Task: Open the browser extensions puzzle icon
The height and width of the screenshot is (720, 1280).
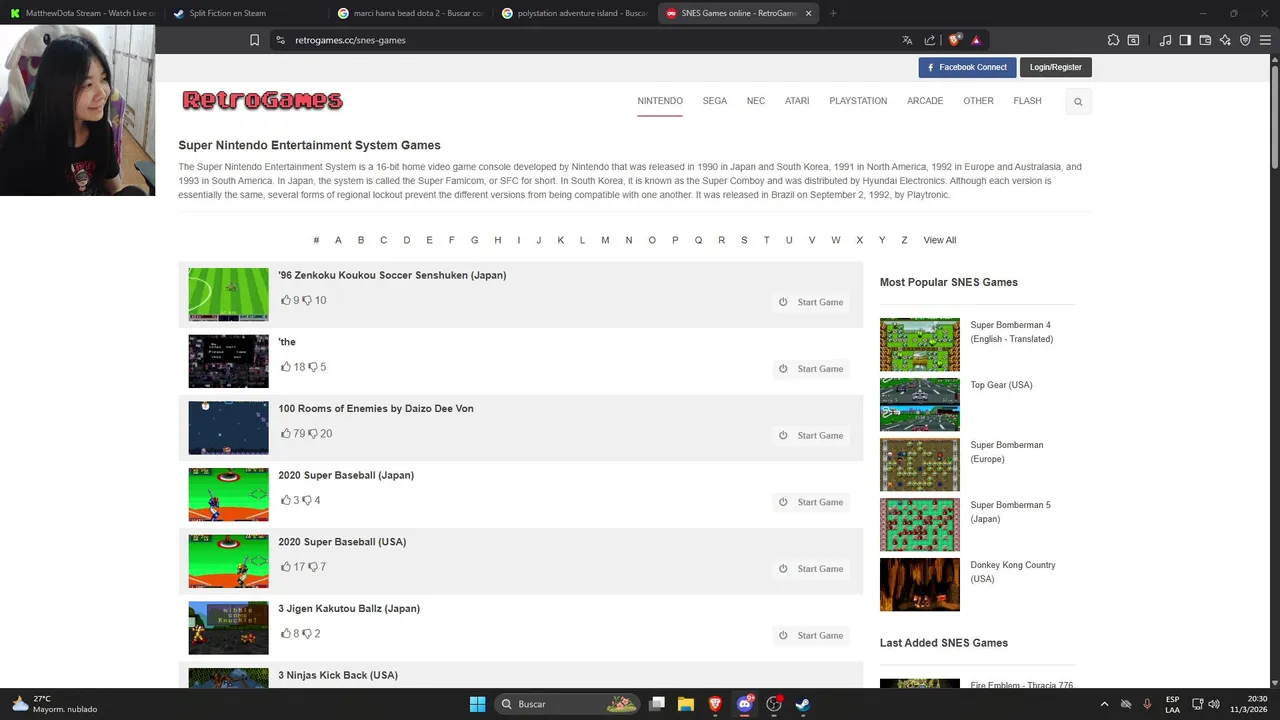Action: pos(1113,40)
